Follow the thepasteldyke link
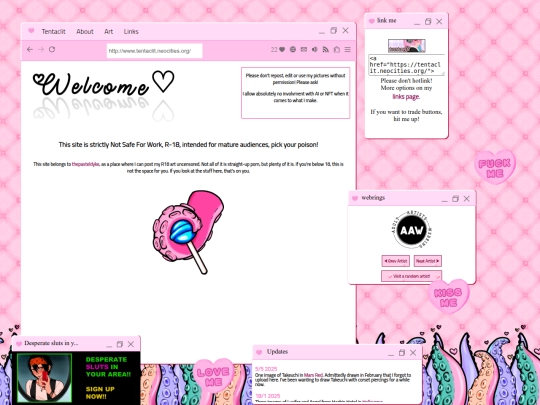The image size is (540, 405). (x=85, y=164)
